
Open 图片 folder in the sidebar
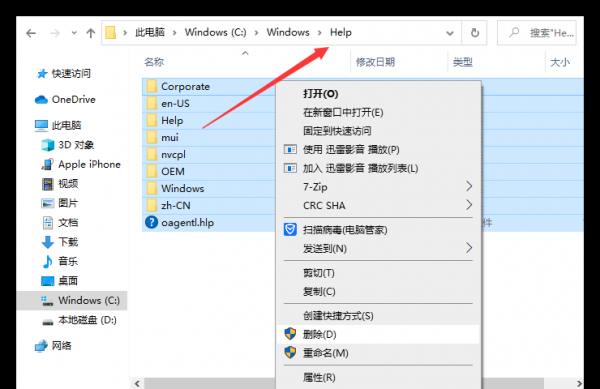coord(60,203)
